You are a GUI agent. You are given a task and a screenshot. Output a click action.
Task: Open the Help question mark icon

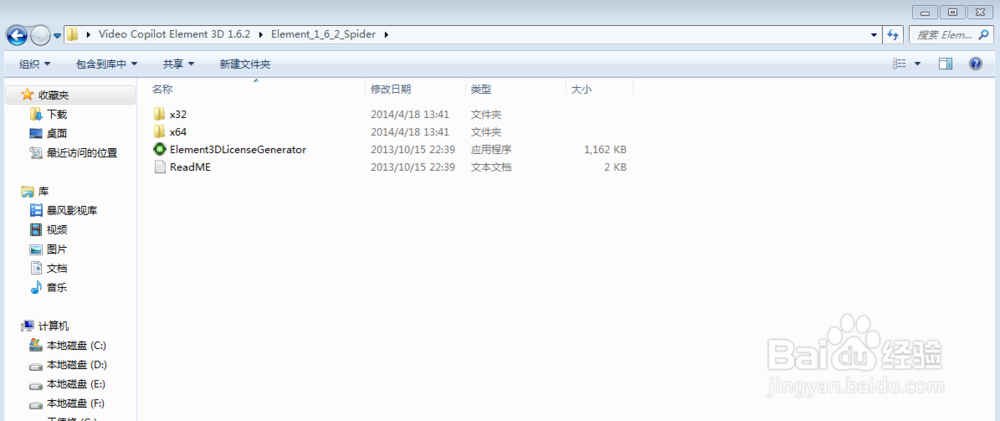[975, 63]
